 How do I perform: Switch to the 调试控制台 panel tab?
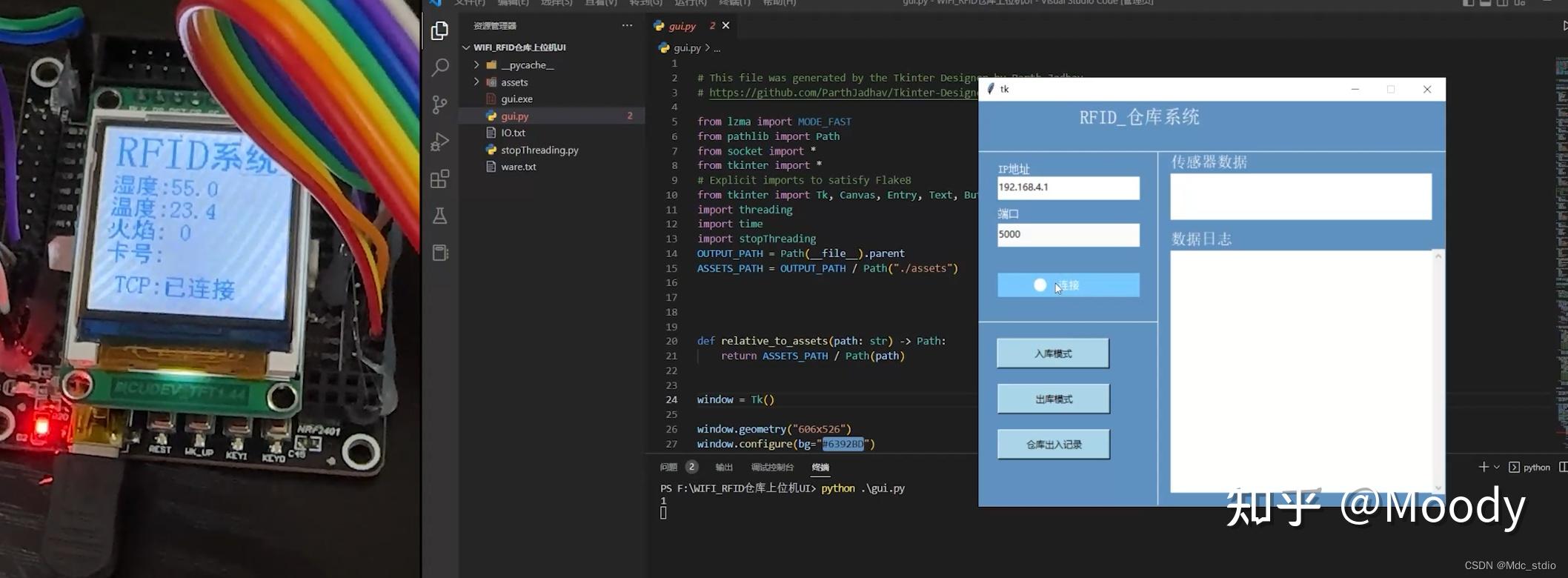pyautogui.click(x=772, y=467)
